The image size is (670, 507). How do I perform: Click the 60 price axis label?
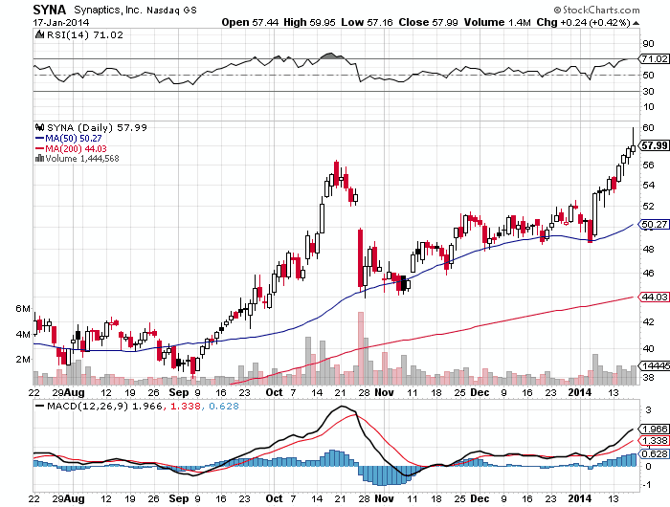pyautogui.click(x=648, y=127)
